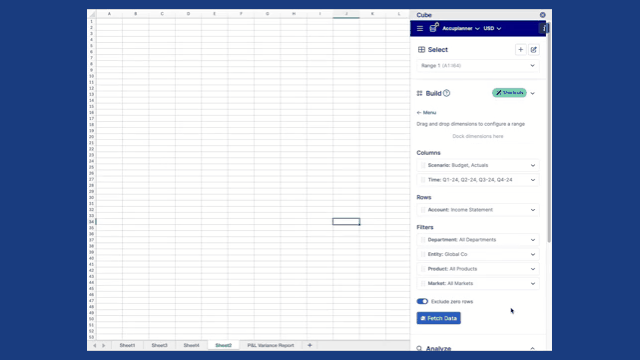
Task: Expand the Analyze section
Action: (532, 348)
